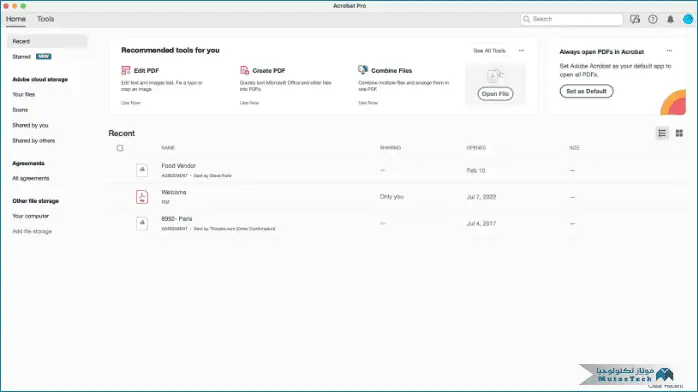The height and width of the screenshot is (392, 698).
Task: Sort by the NAME column header
Action: tap(168, 148)
